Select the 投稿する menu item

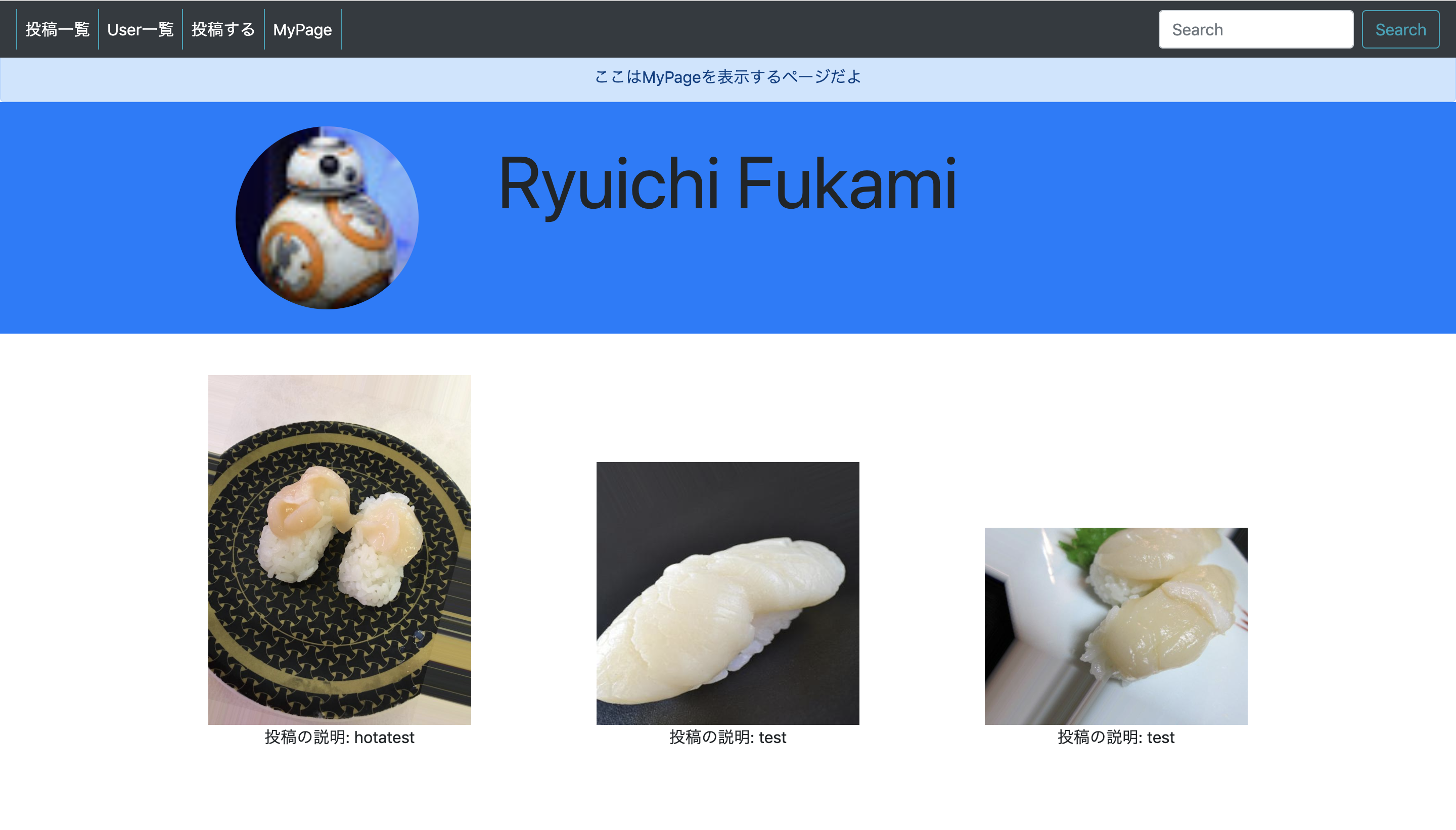point(223,29)
